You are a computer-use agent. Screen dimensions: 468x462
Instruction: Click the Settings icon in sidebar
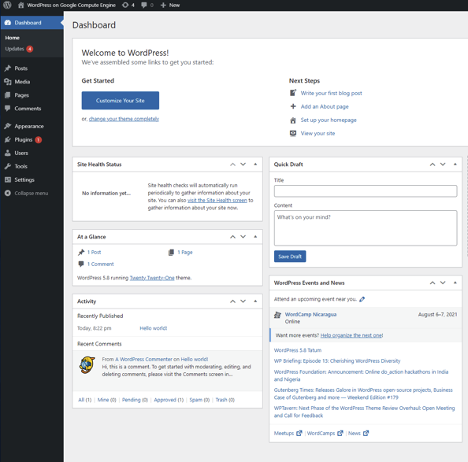click(x=8, y=180)
